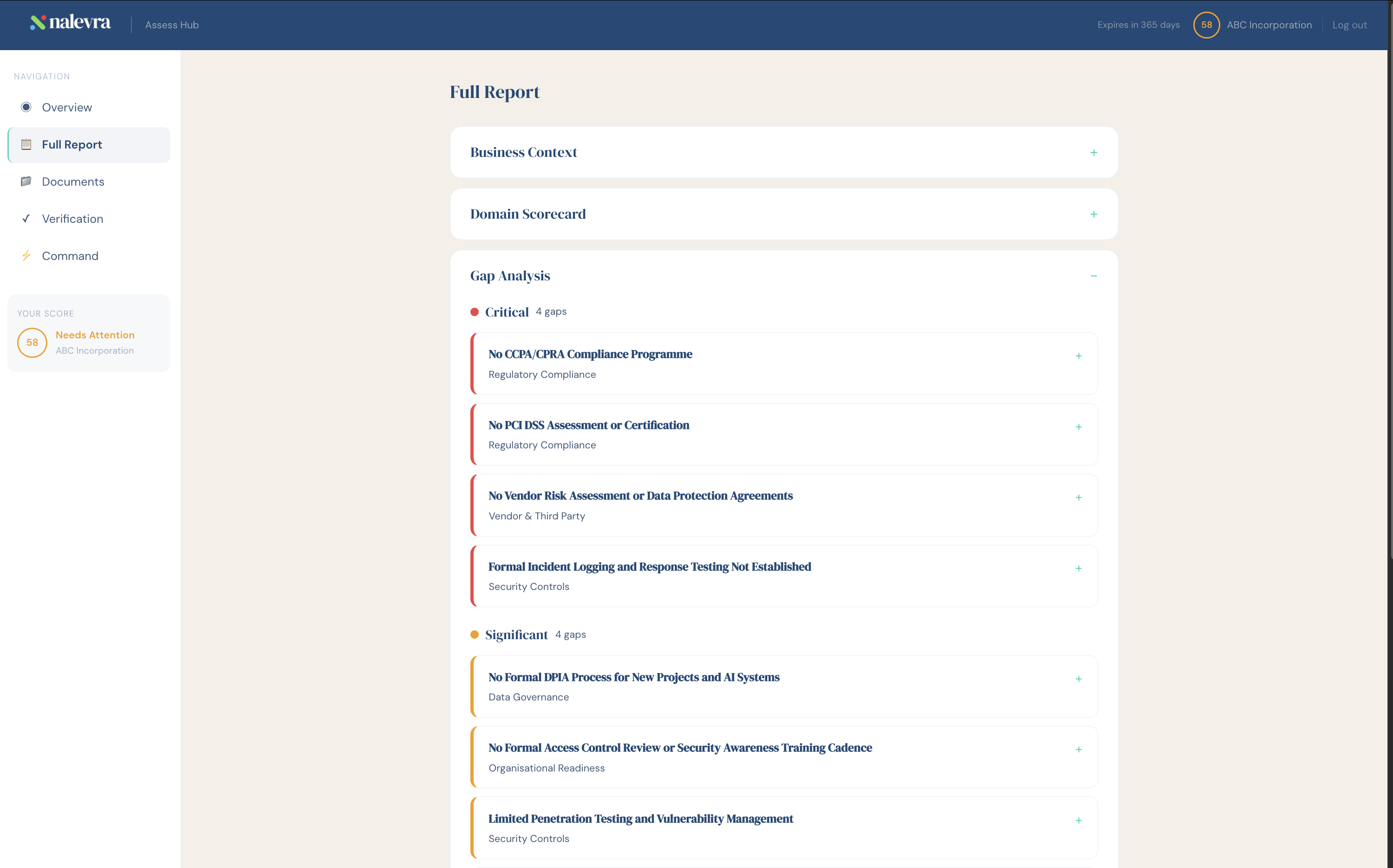Click the sidebar score circle showing 58

click(x=32, y=343)
